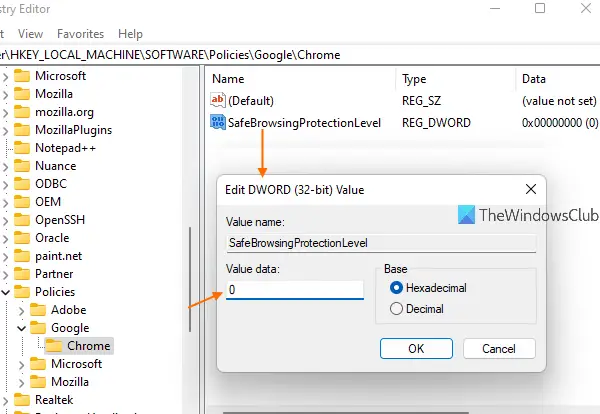Close the Edit DWORD dialog with X
Screen dimensions: 600x414
(531, 189)
